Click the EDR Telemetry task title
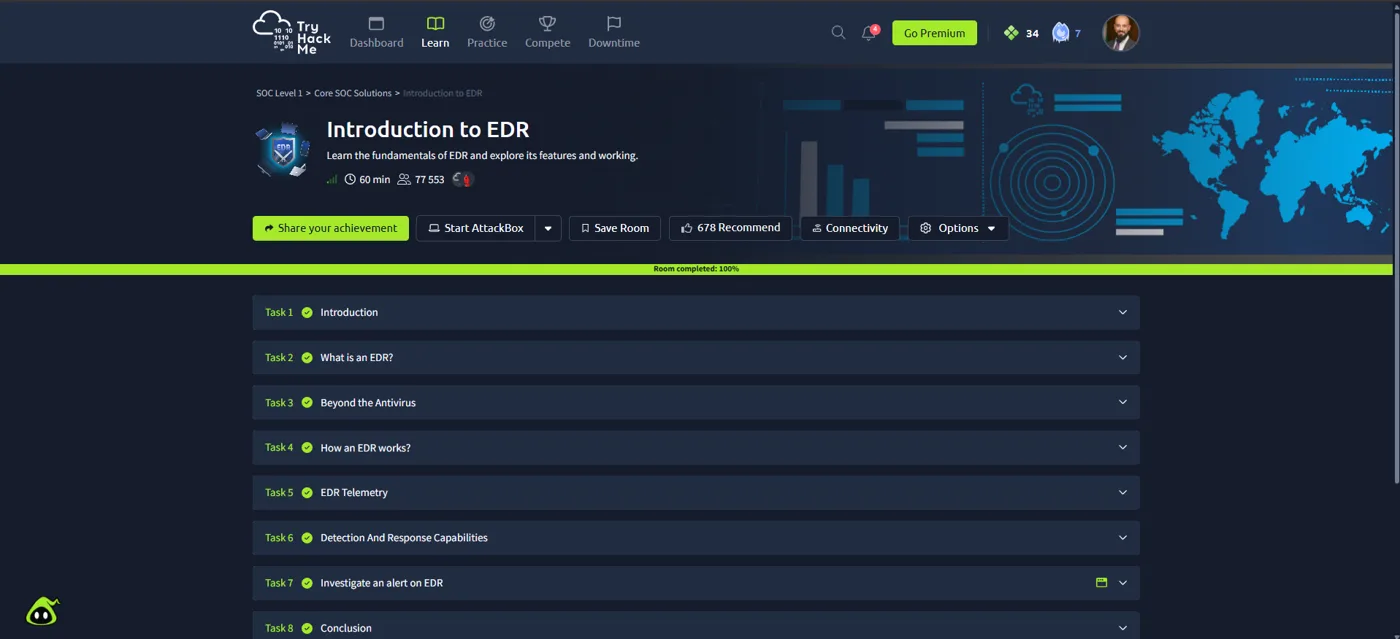The image size is (1400, 639). [x=354, y=493]
